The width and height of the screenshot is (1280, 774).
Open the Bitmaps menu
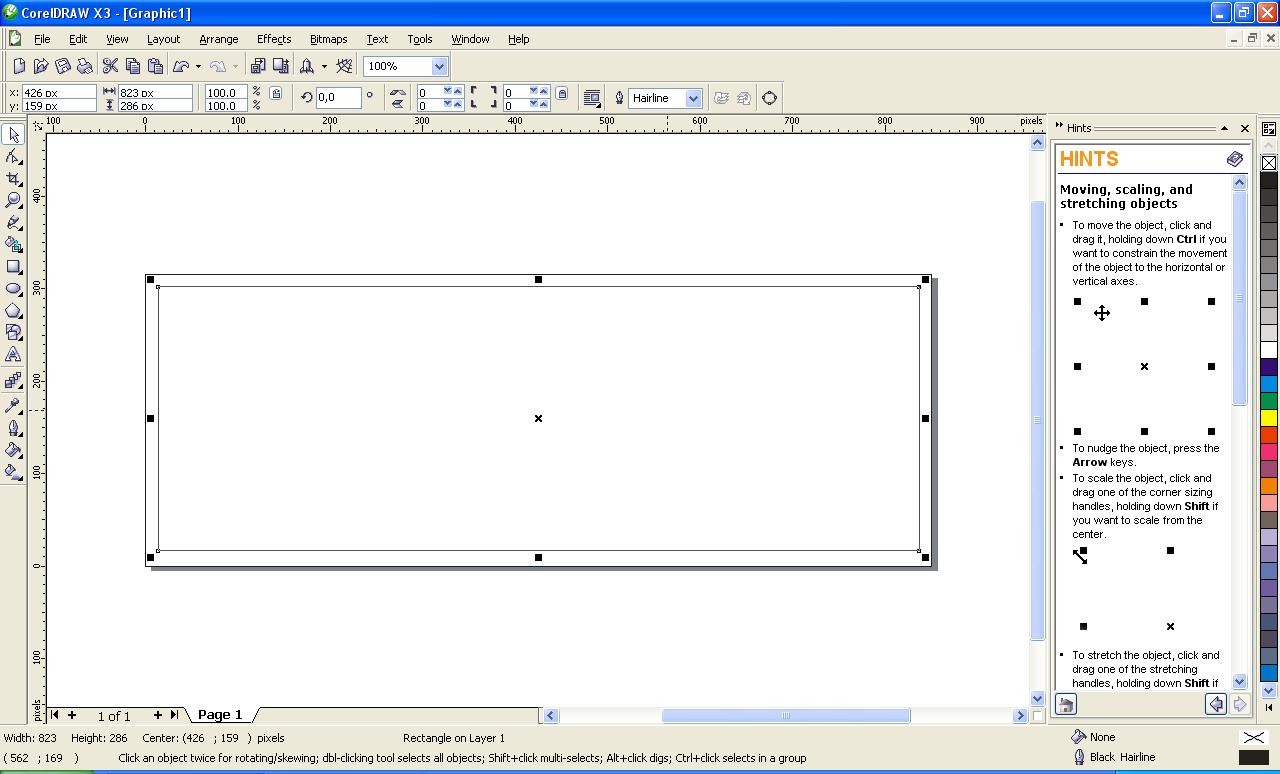click(328, 39)
